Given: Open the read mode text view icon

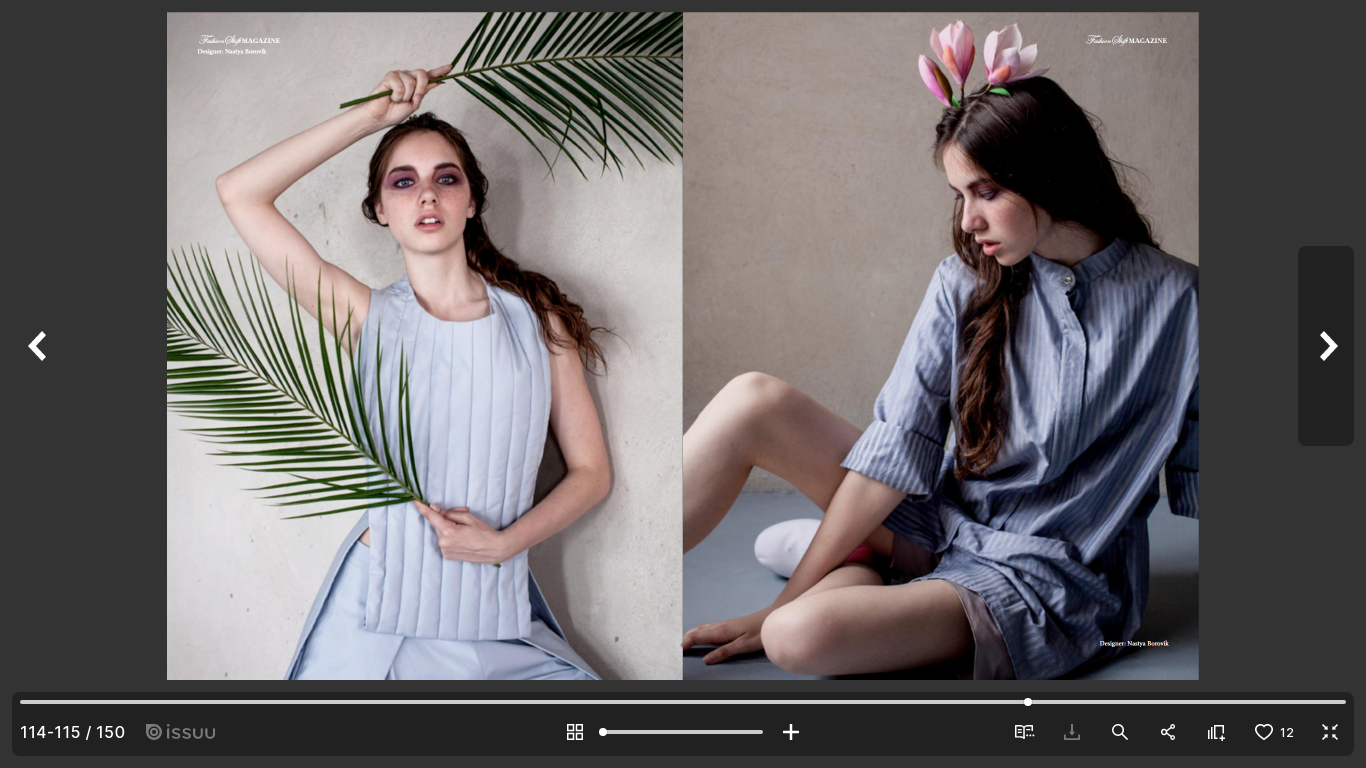Looking at the screenshot, I should click(1024, 732).
